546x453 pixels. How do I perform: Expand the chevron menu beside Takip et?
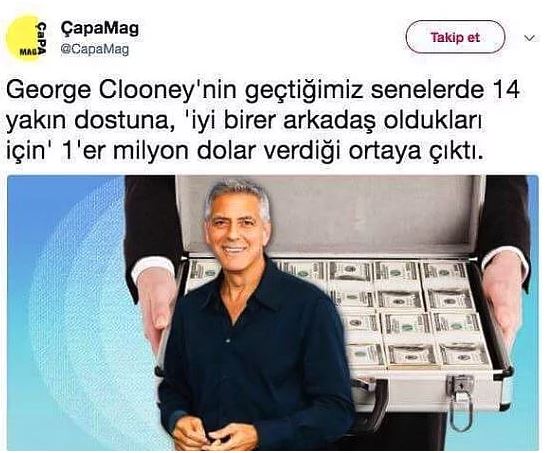[x=530, y=38]
